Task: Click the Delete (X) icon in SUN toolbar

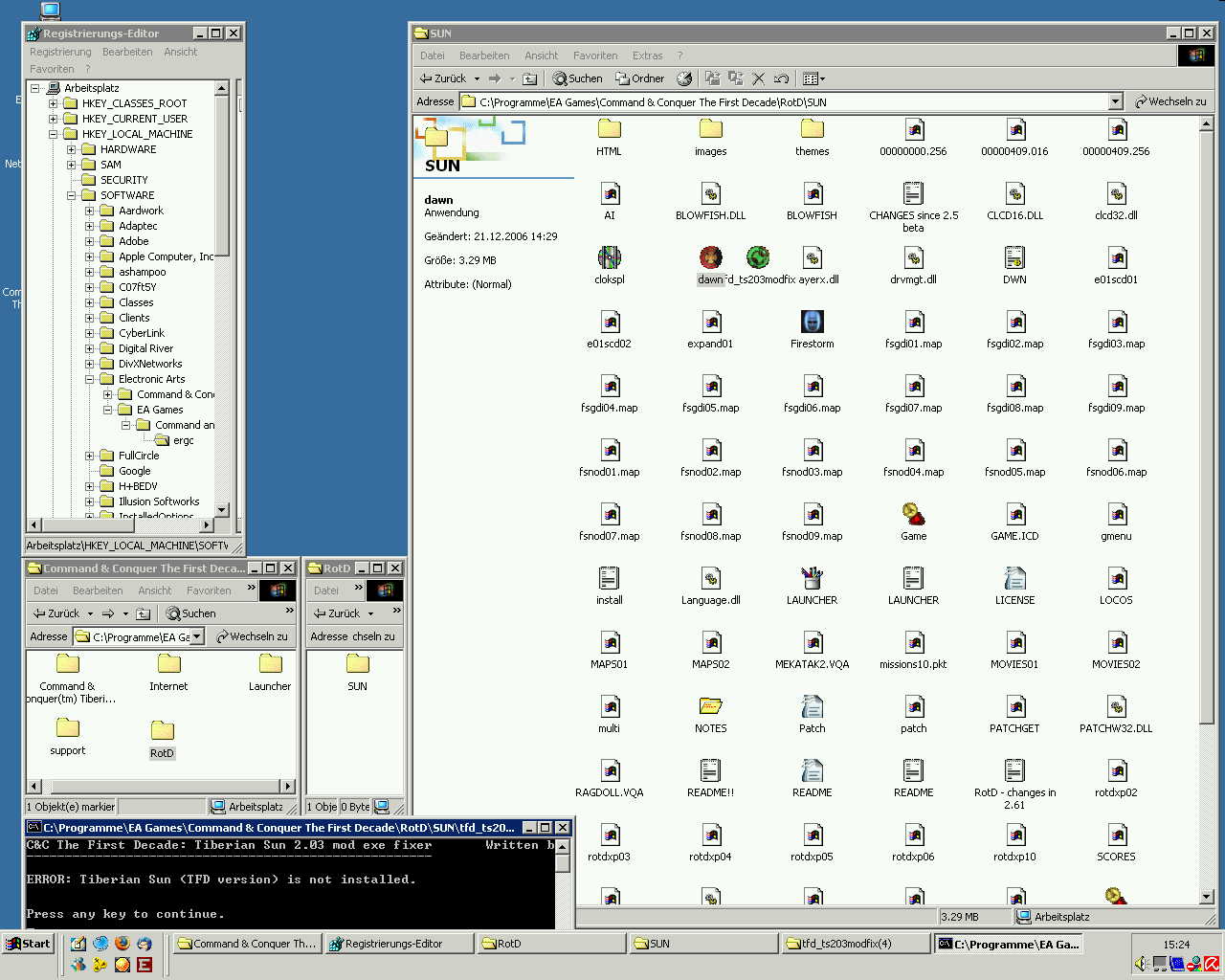Action: point(759,78)
